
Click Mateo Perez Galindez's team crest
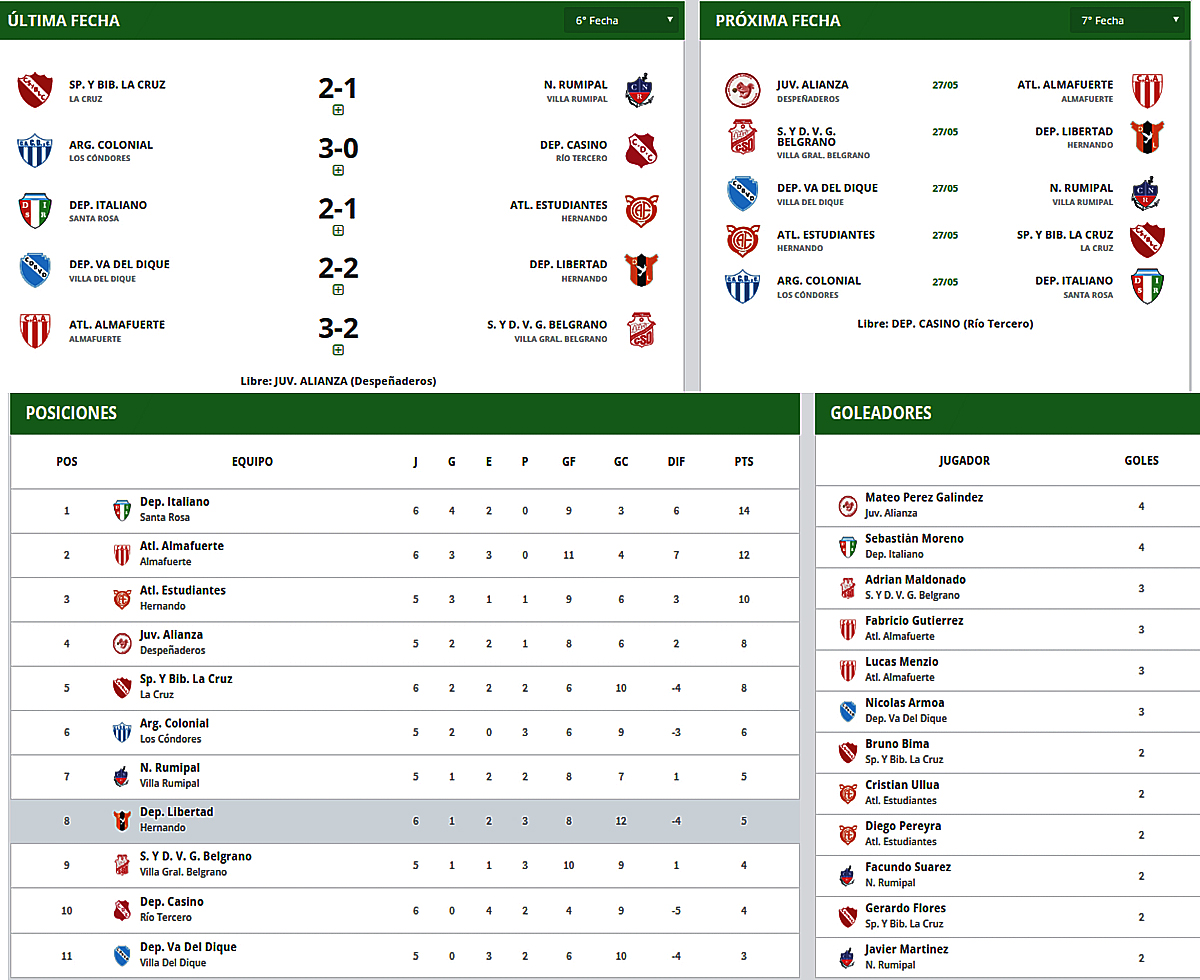click(848, 506)
